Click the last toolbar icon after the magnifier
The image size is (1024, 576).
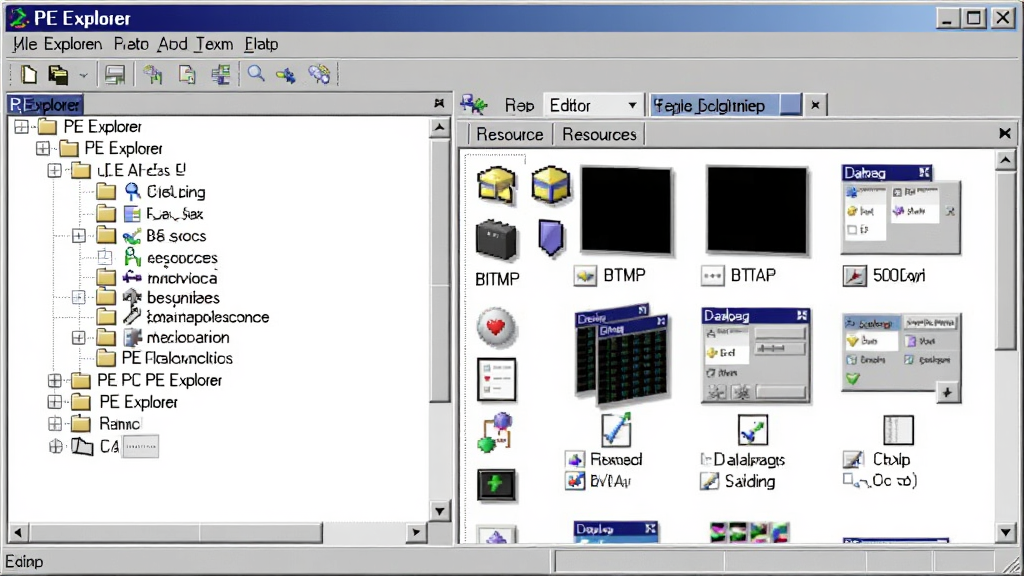(x=319, y=74)
